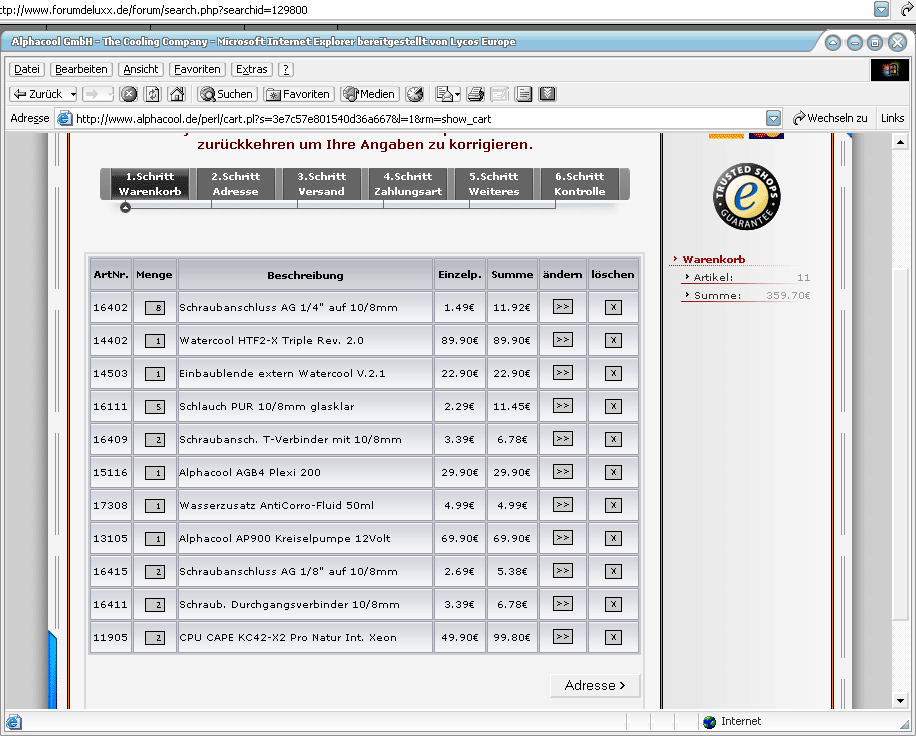Delete Watercool HTF2-X Triple from cart
This screenshot has height=736, width=916.
pos(613,341)
